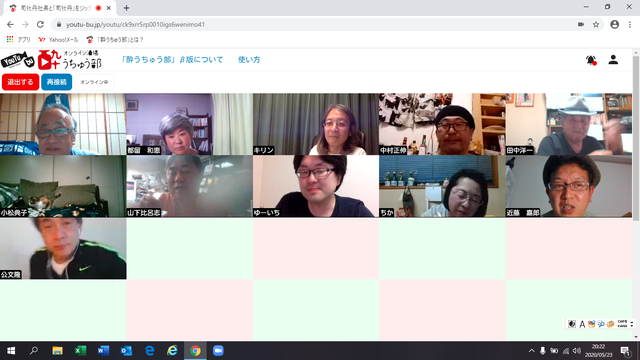Screen dimensions: 640x360
Task: Select the video tile labeled ちか
Action: 442,186
